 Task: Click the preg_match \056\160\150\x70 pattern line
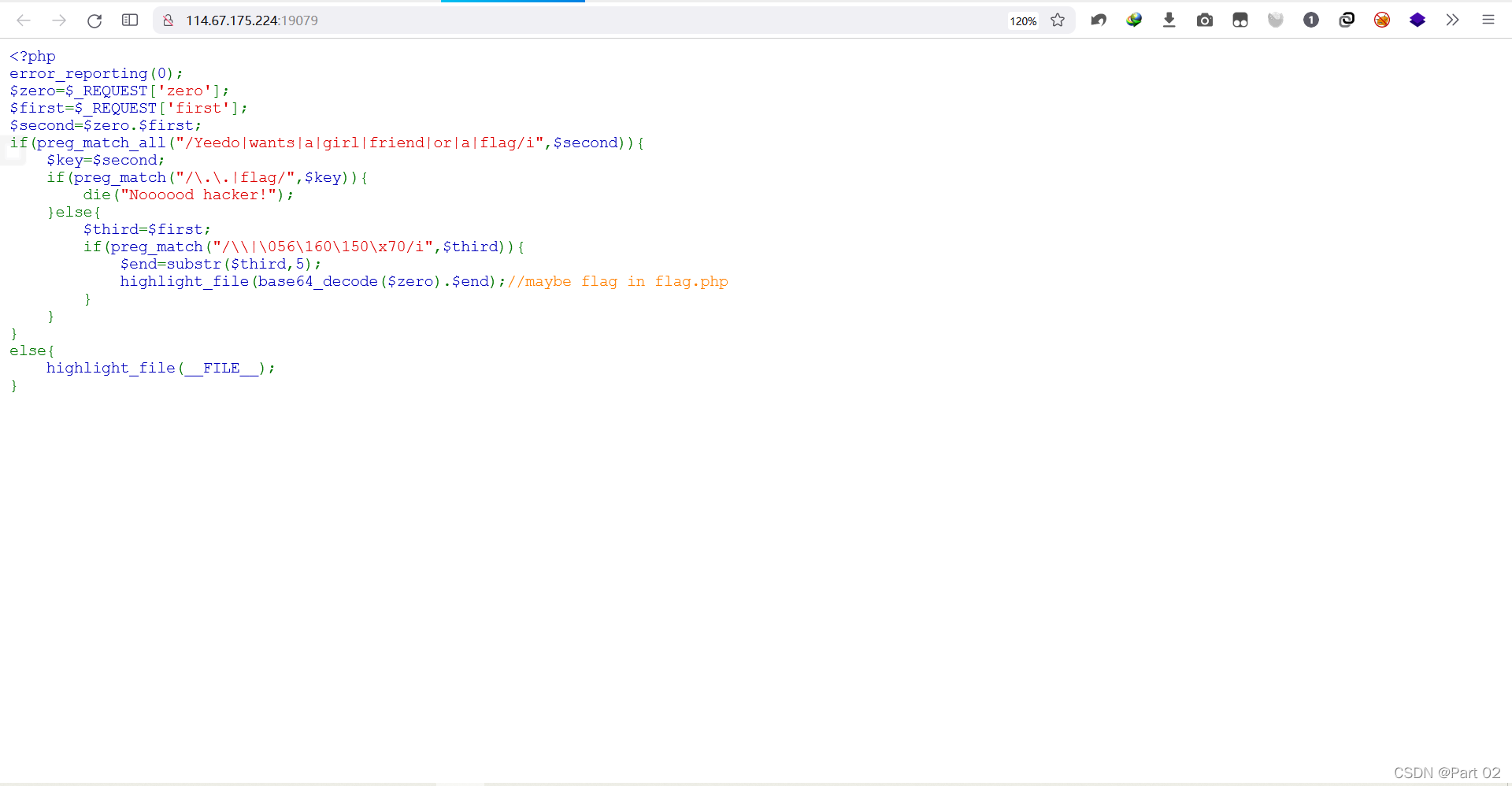coord(304,247)
